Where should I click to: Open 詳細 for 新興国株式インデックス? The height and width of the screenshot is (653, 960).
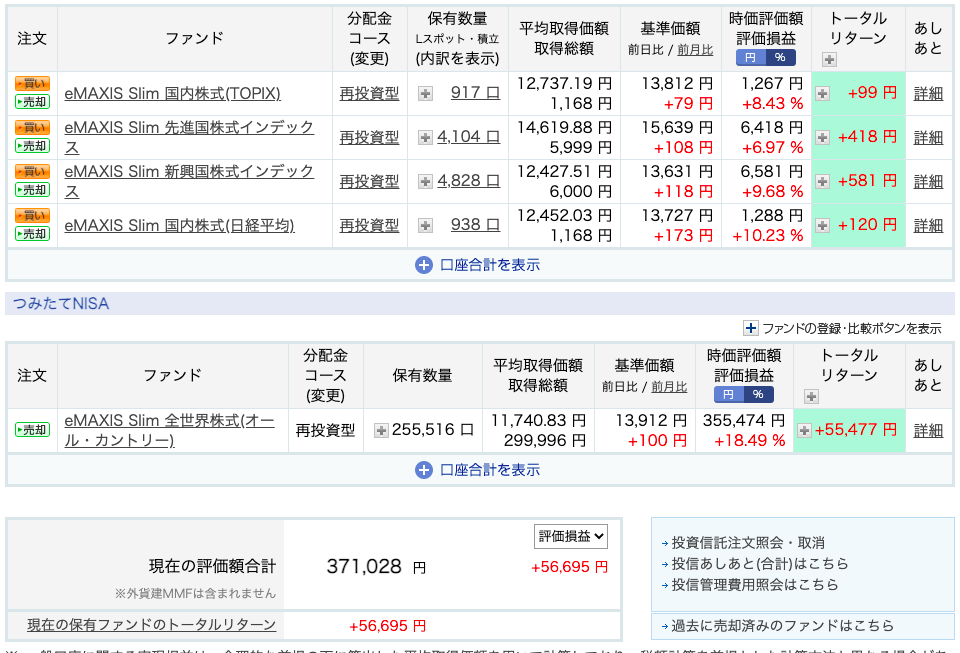[928, 182]
